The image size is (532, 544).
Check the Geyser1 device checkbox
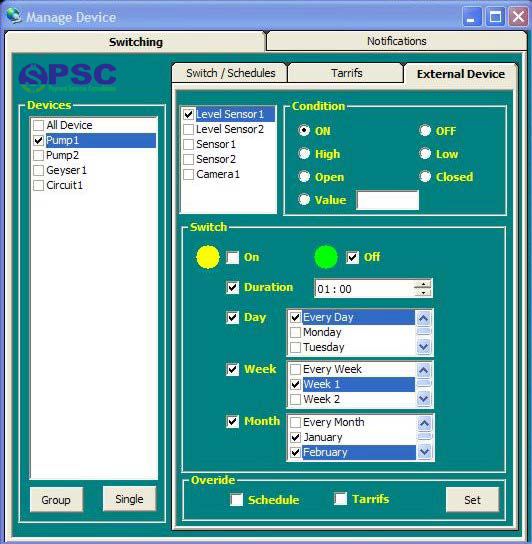click(x=38, y=170)
